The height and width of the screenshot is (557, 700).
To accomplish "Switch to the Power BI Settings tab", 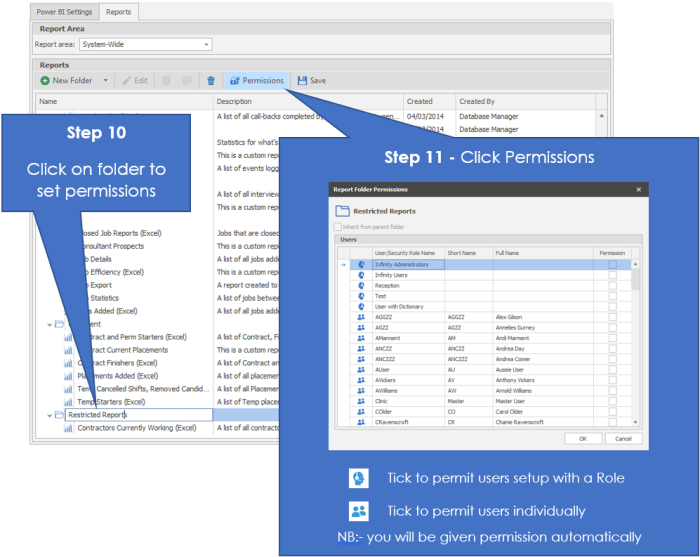I will tap(65, 12).
